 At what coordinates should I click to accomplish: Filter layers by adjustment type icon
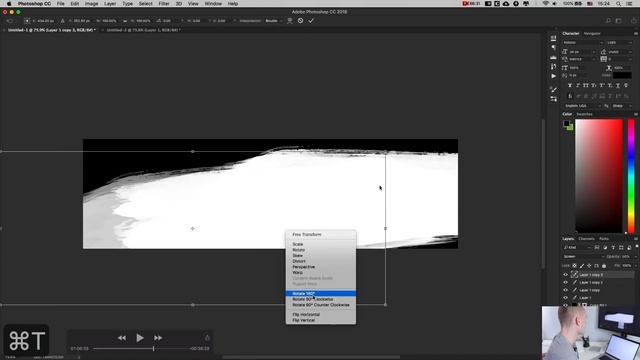point(605,247)
